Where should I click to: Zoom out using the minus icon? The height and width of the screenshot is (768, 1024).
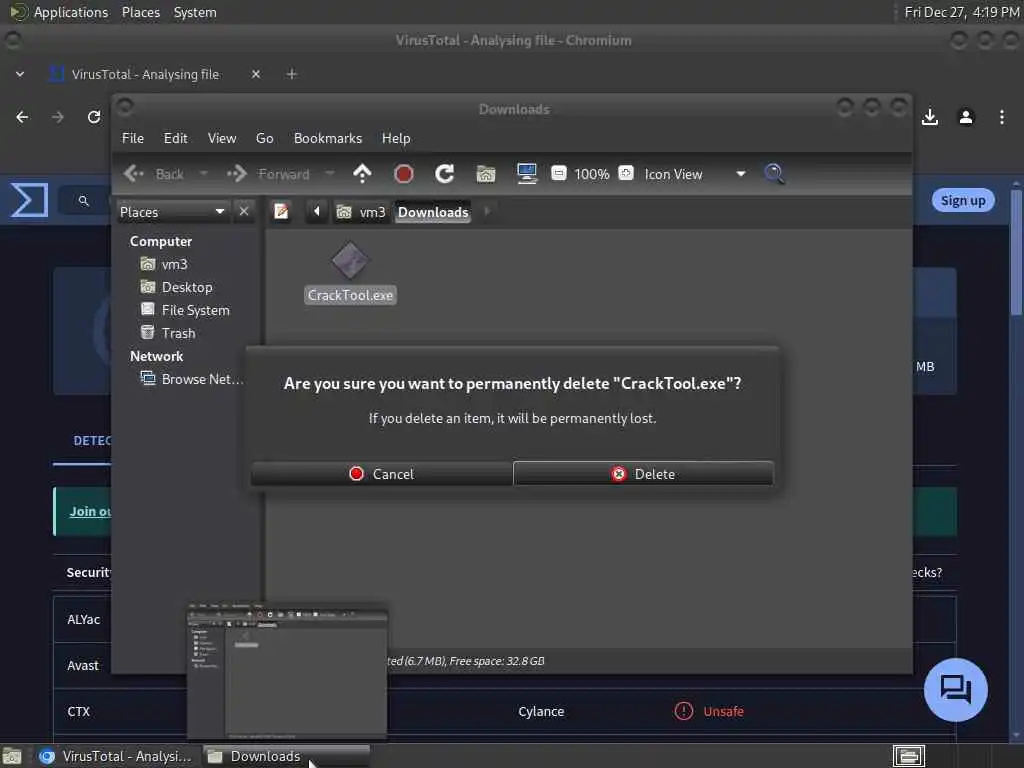coord(558,173)
